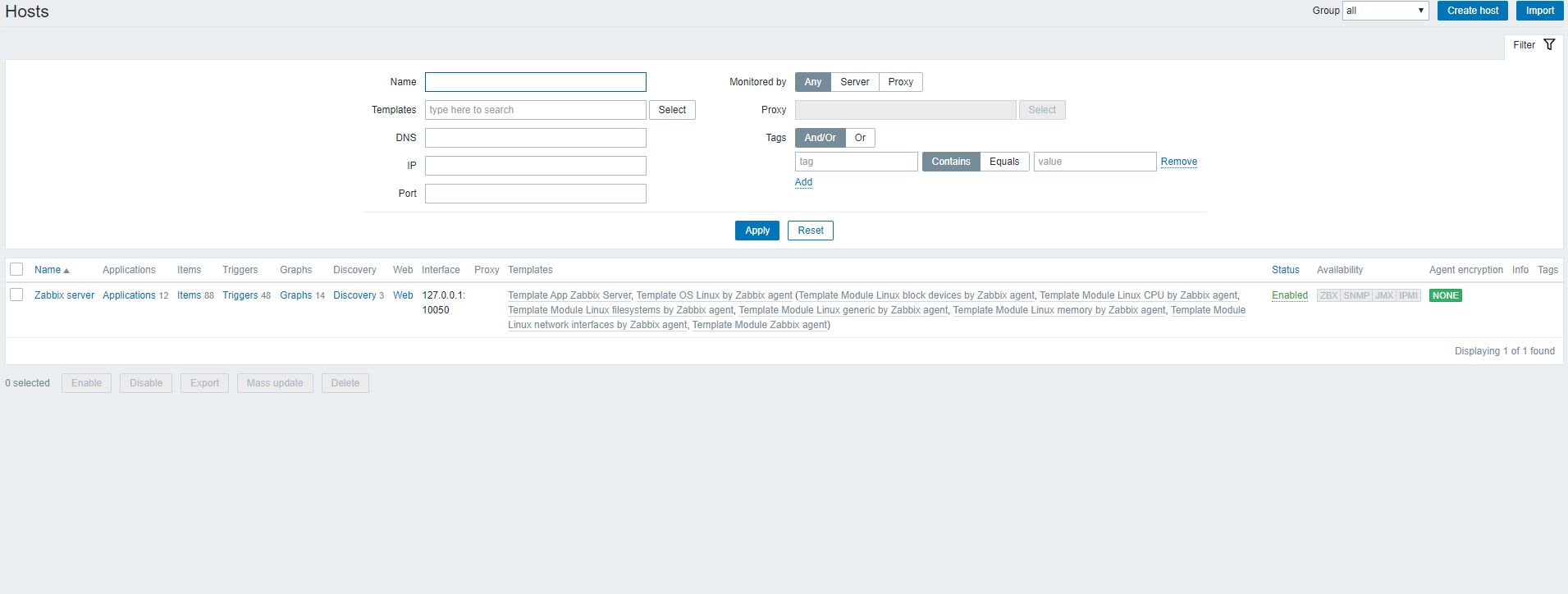Open Items for Zabbix server
Viewport: 1568px width, 594px height.
[x=189, y=295]
